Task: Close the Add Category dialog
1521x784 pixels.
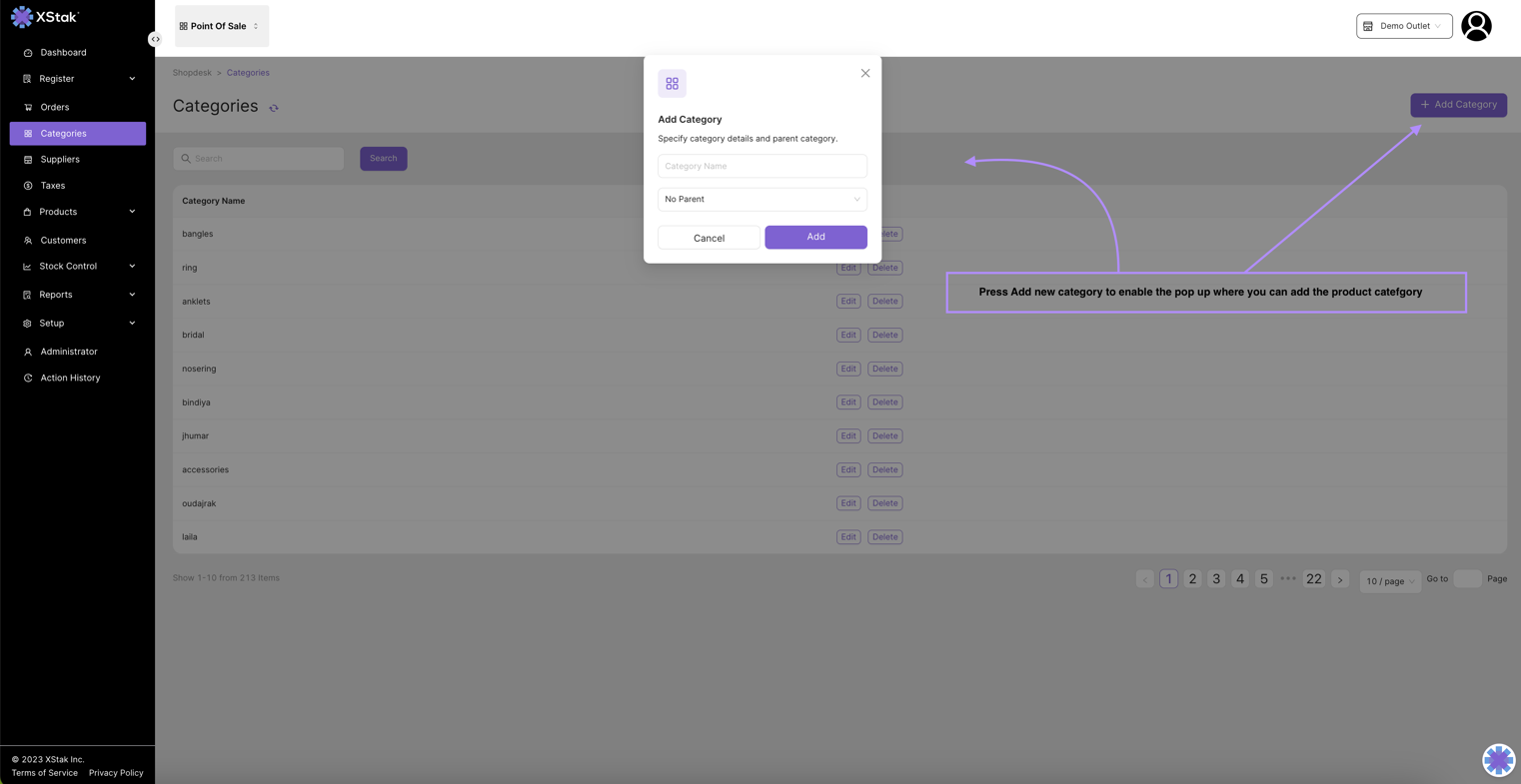Action: tap(865, 73)
